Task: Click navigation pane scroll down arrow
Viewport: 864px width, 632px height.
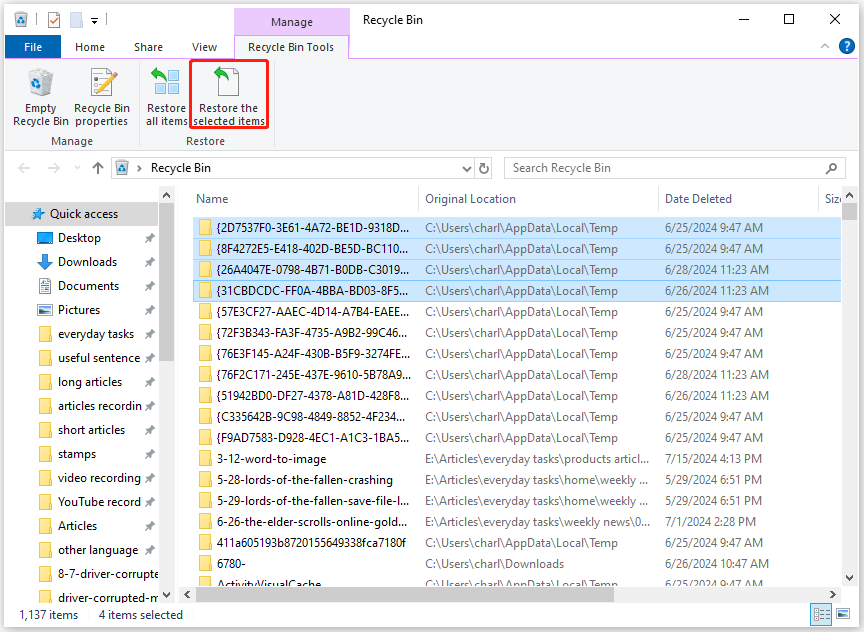Action: 166,595
